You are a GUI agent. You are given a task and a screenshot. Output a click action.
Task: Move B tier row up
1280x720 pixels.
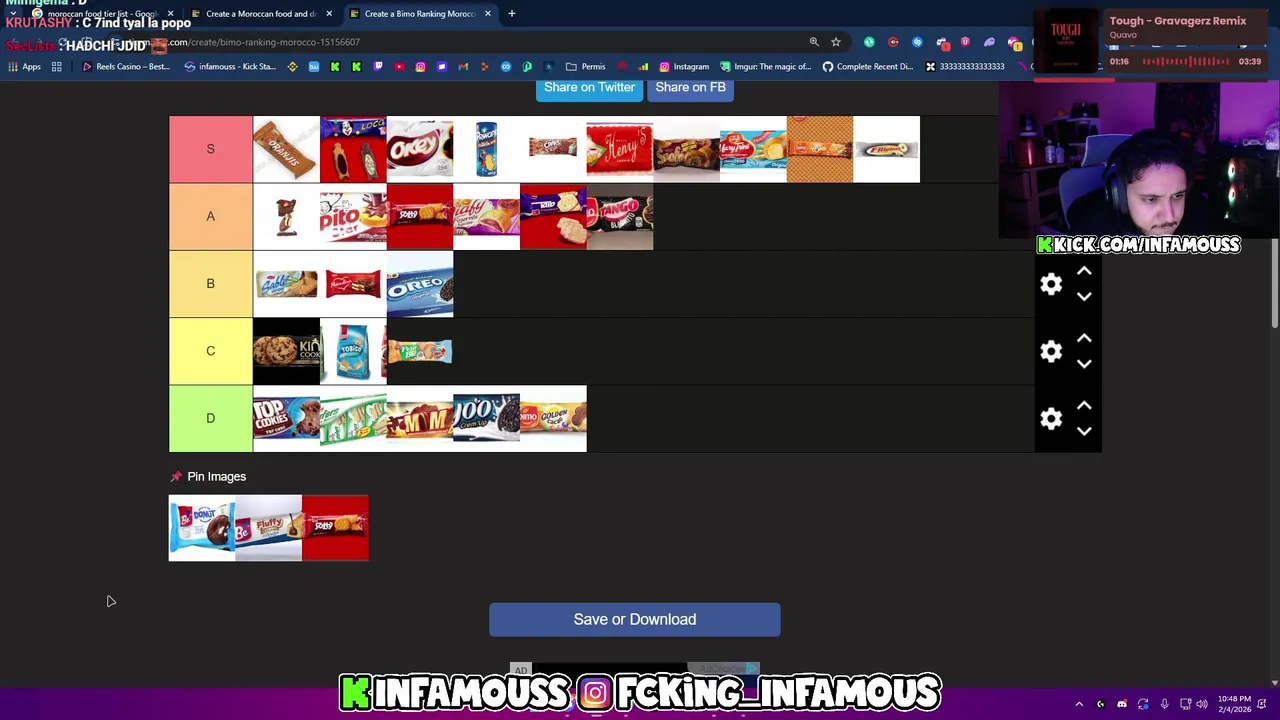(1084, 272)
